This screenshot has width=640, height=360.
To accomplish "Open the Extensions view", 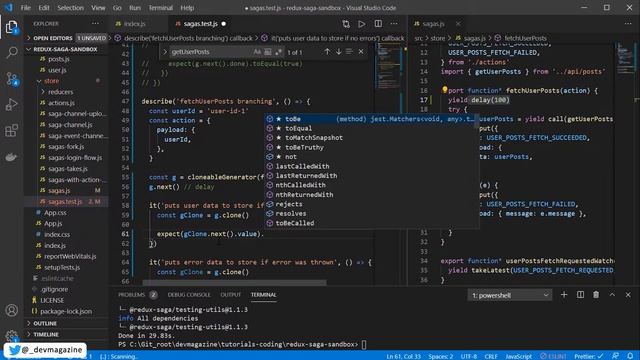I will 11,131.
